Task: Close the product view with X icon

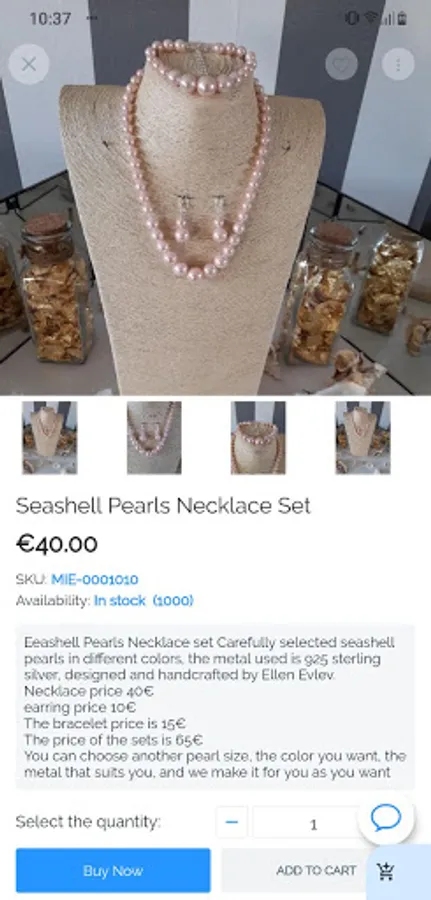Action: [x=29, y=64]
